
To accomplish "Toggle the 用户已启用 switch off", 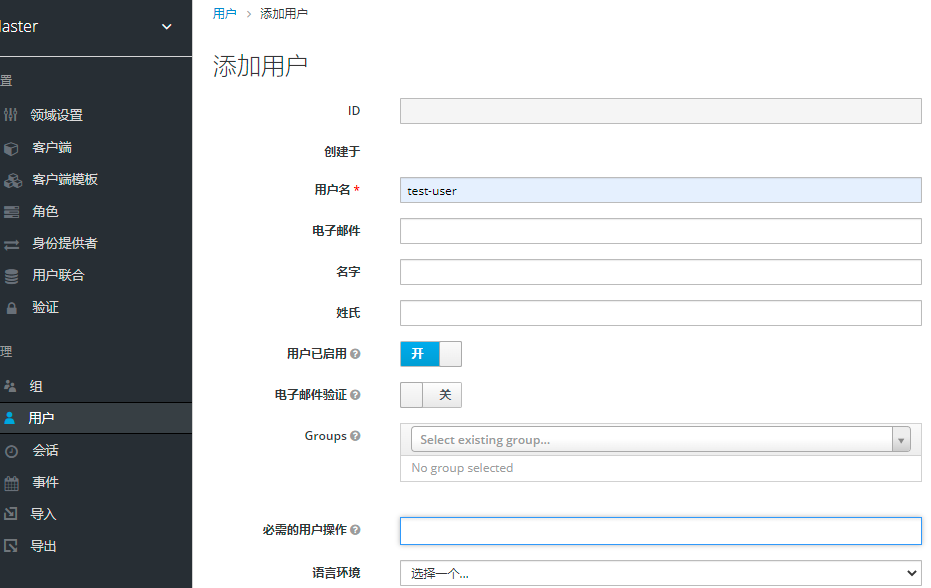I will 431,354.
